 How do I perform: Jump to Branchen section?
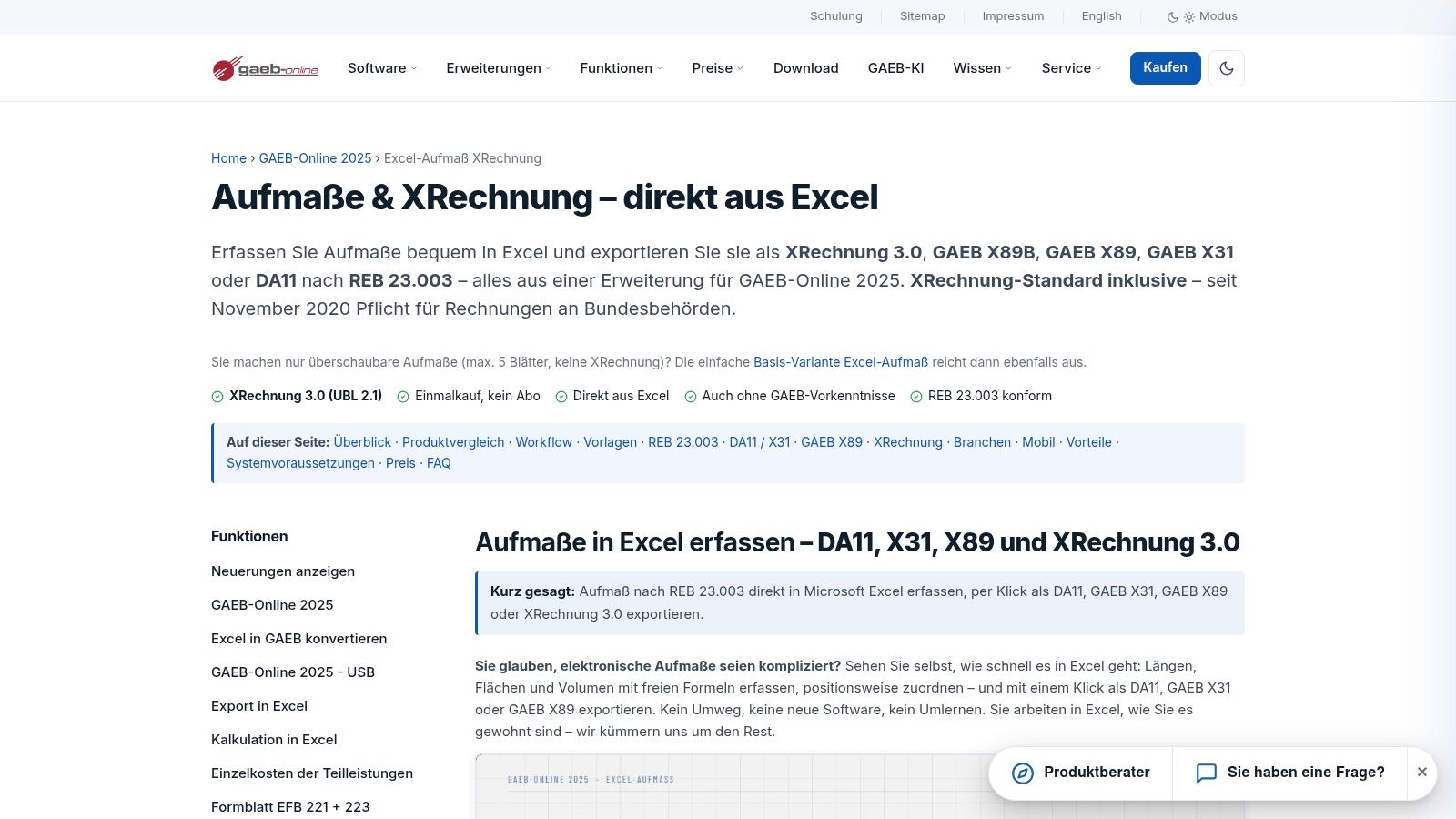(x=982, y=442)
